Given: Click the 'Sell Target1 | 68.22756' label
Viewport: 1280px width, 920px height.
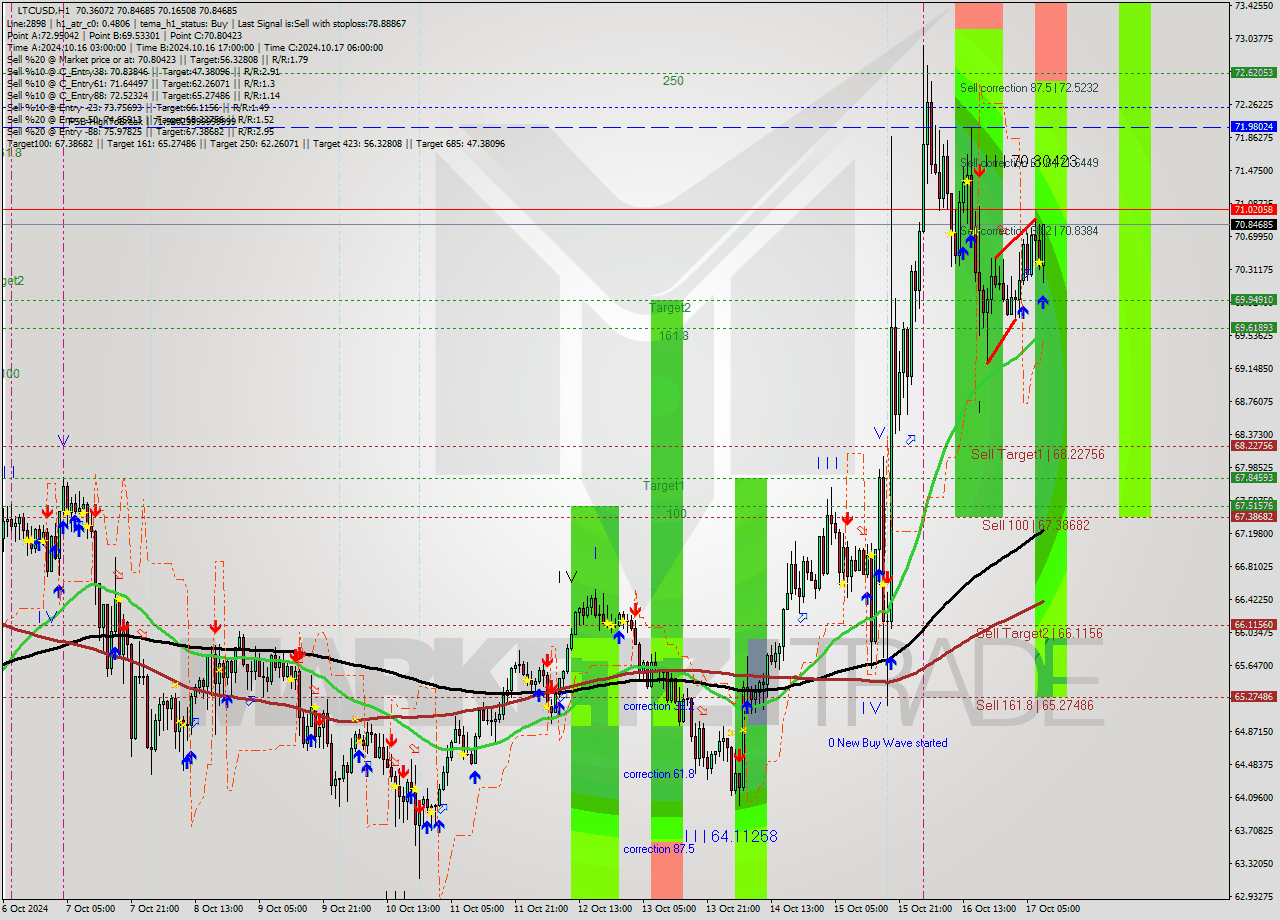Looking at the screenshot, I should [x=1038, y=454].
